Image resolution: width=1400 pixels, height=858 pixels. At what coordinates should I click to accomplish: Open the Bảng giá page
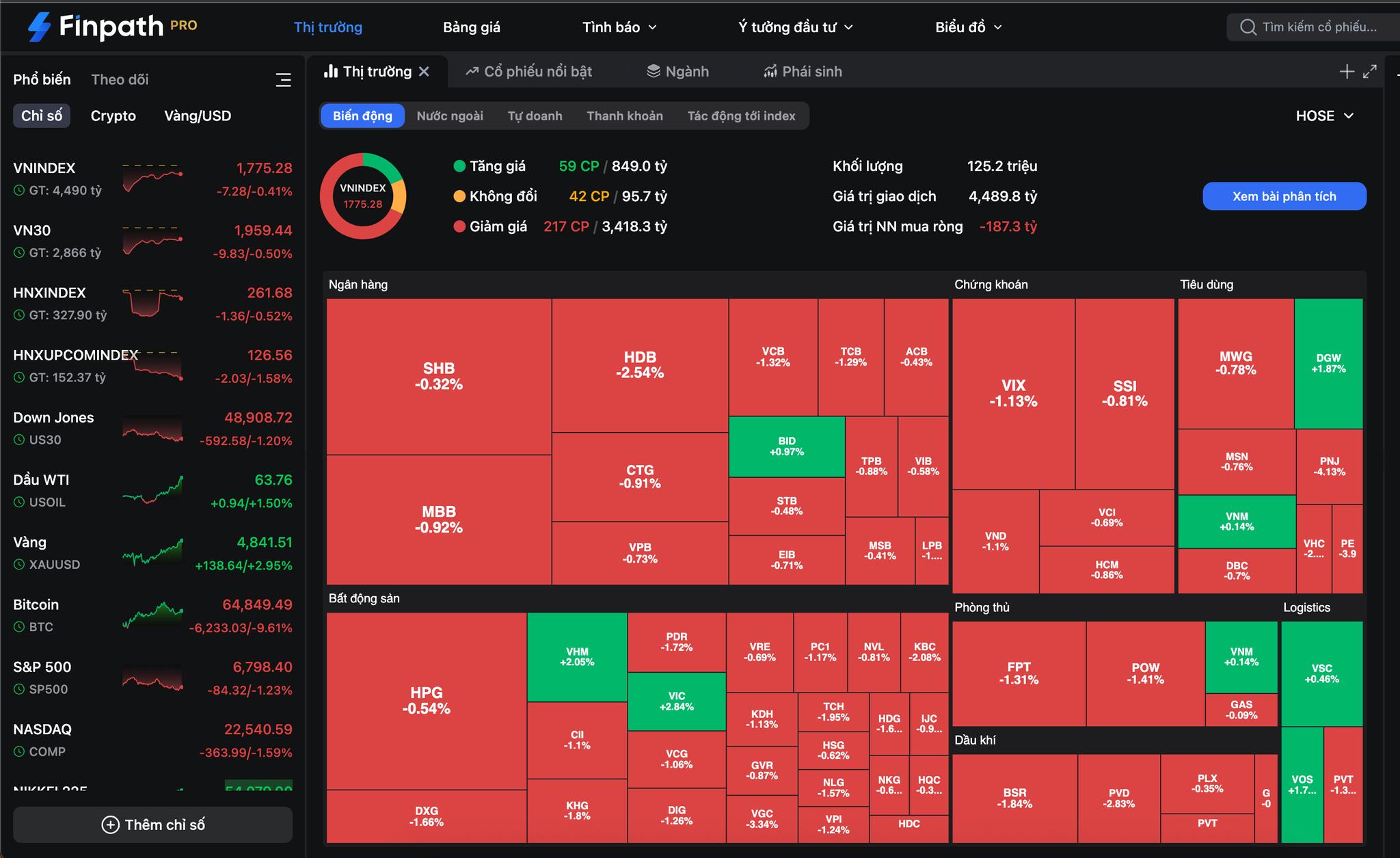pos(472,27)
